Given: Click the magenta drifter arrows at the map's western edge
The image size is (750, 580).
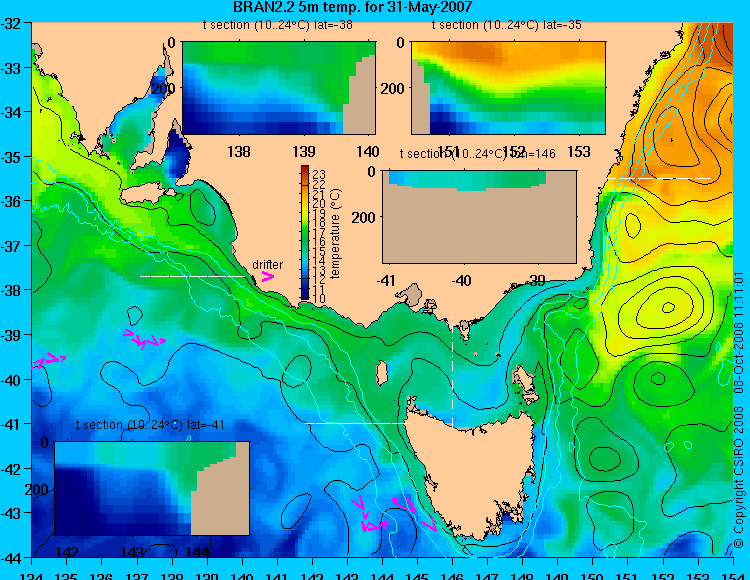Looking at the screenshot, I should (48, 361).
